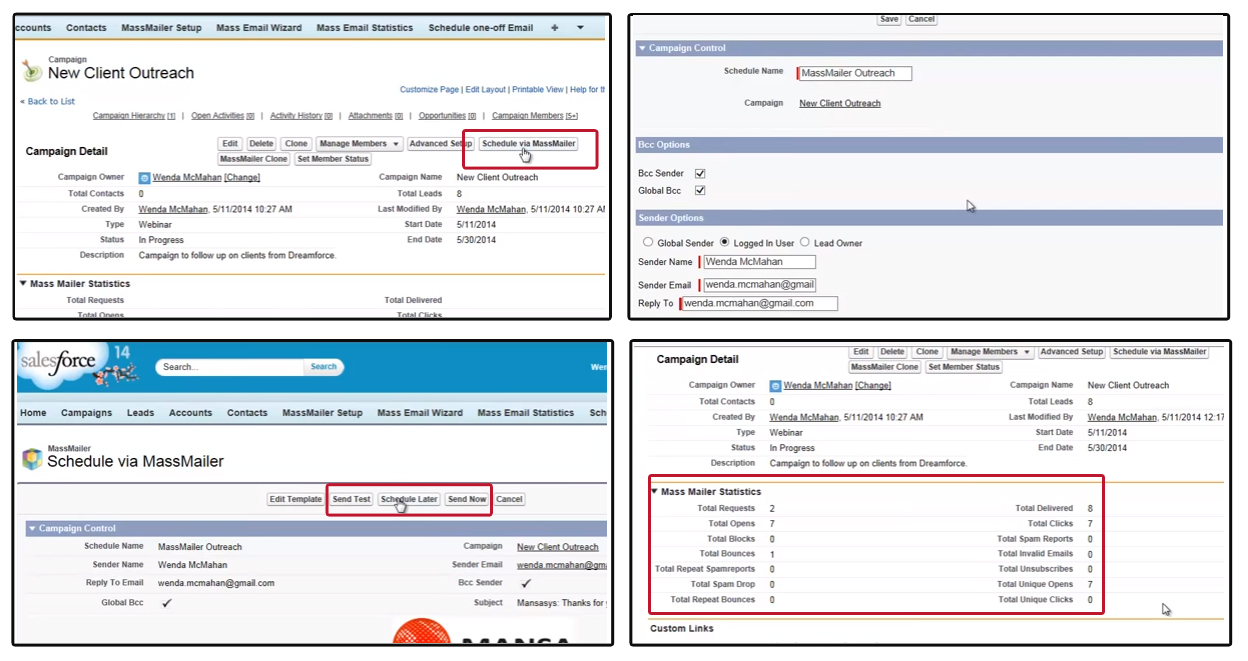Click the MassMailer cube icon beside the page title
The image size is (1248, 661).
pos(32,458)
